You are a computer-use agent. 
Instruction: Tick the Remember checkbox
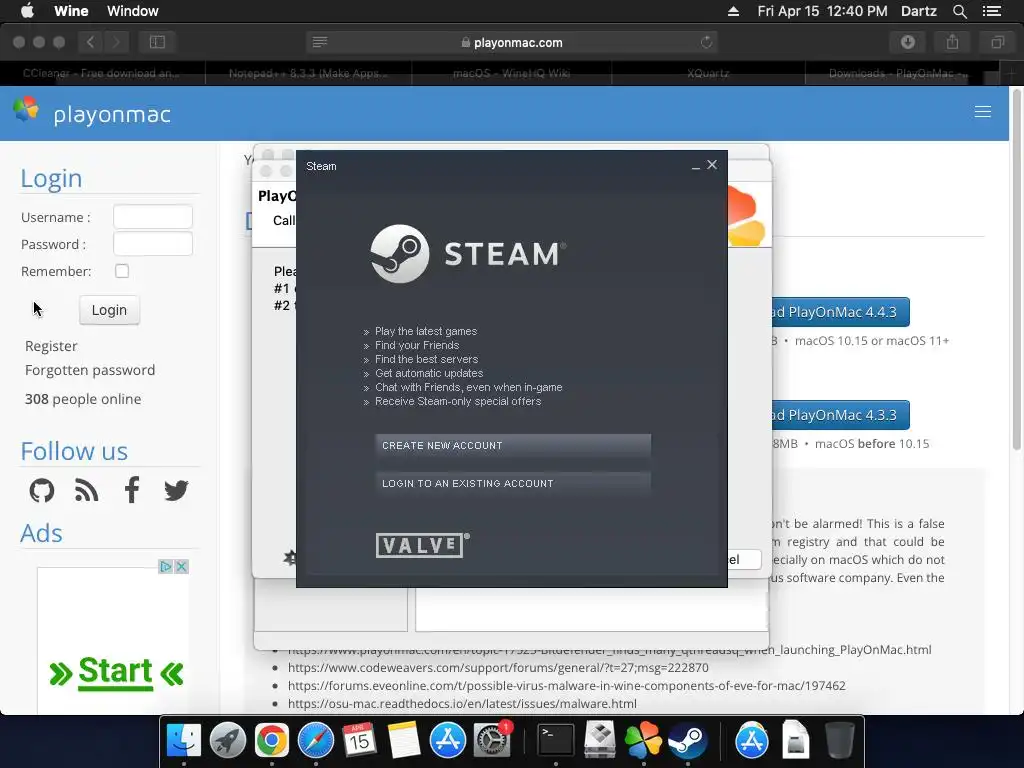[122, 271]
